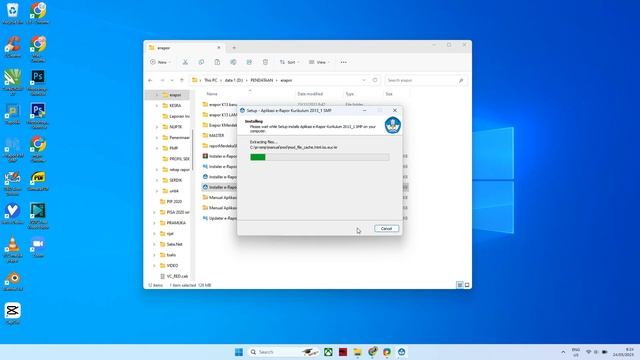This screenshot has width=640, height=360.
Task: Click the Cut icon in Explorer toolbar
Action: (x=185, y=62)
